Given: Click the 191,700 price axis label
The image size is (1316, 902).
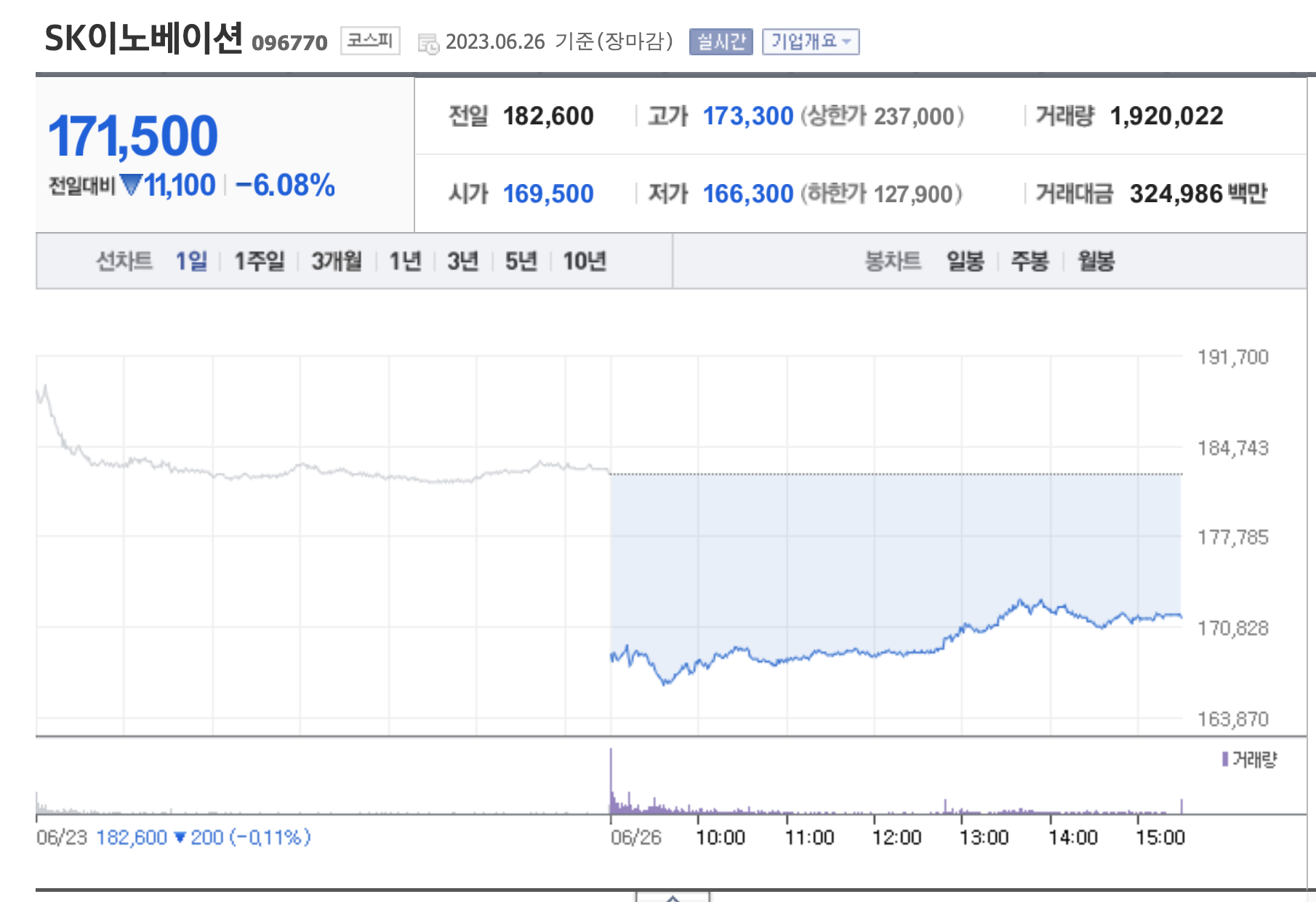Looking at the screenshot, I should (1232, 357).
